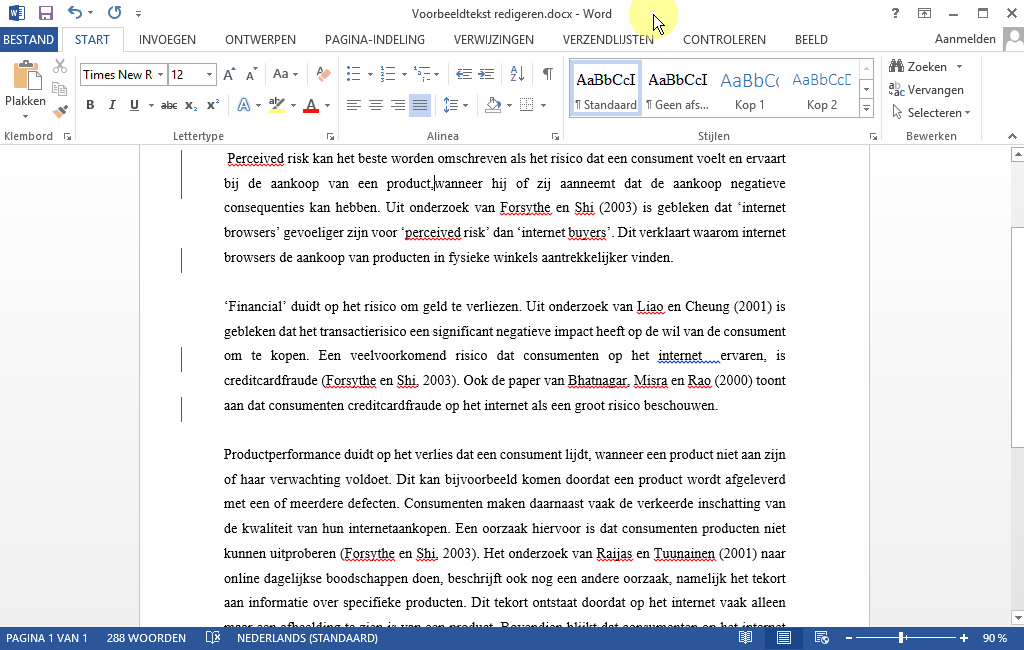Increase font size
Viewport: 1024px width, 650px height.
229,74
